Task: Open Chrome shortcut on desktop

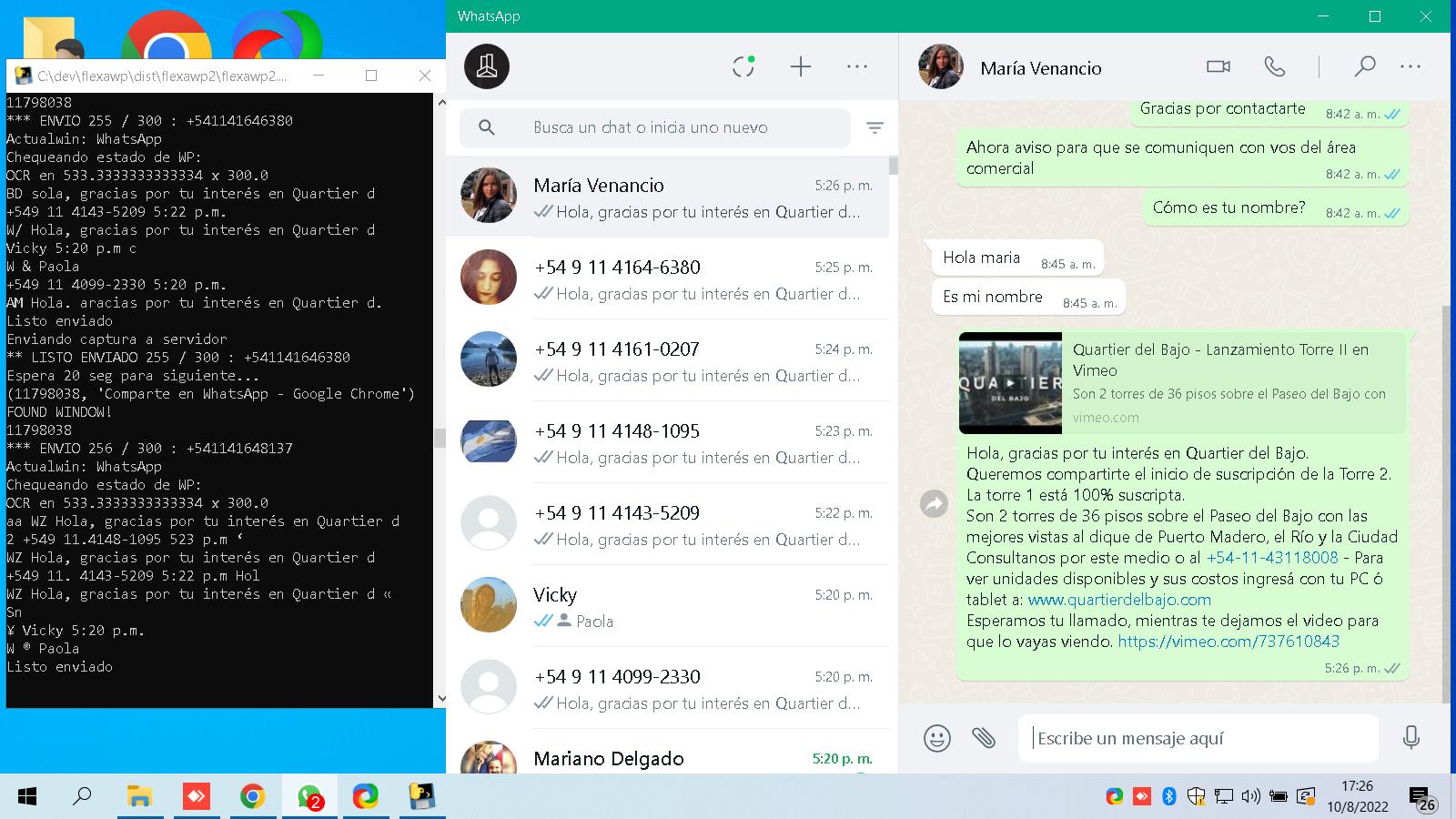Action: (166, 36)
